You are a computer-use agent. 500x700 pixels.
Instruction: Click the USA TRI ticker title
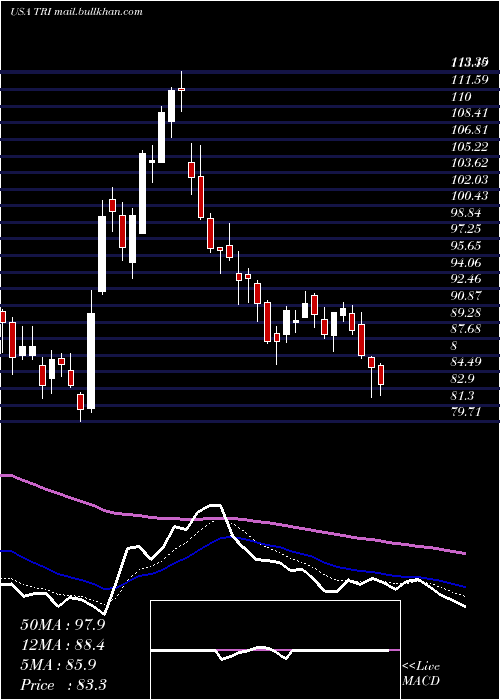click(x=76, y=12)
